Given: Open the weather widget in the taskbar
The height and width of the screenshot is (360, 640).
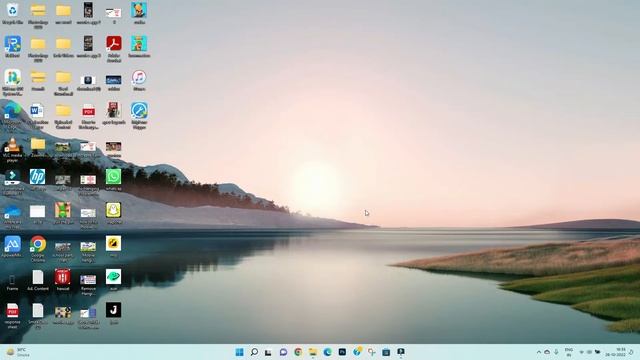Looking at the screenshot, I should (x=18, y=352).
